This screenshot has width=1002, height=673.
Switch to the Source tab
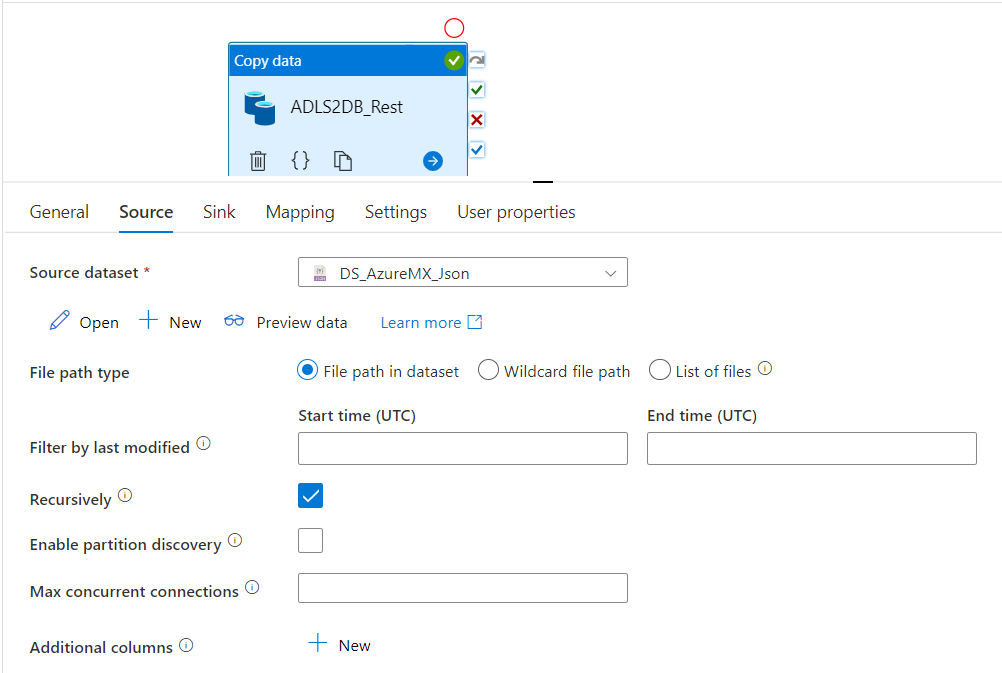click(146, 212)
